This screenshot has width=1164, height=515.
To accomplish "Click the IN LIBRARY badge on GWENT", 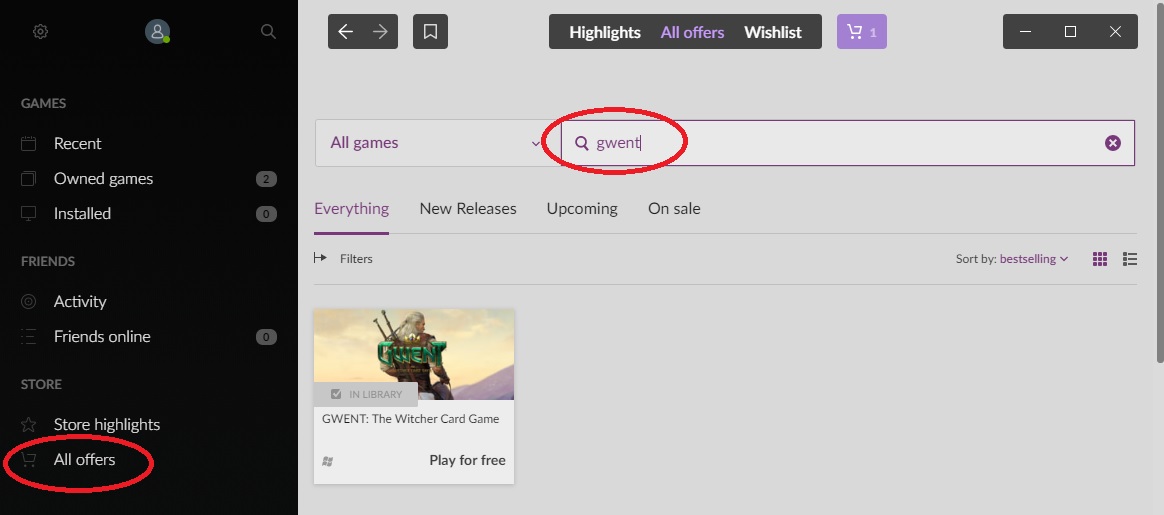I will pos(366,394).
